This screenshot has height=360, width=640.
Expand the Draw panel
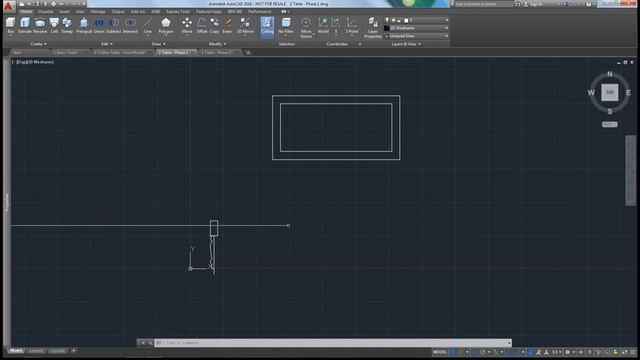[x=158, y=44]
